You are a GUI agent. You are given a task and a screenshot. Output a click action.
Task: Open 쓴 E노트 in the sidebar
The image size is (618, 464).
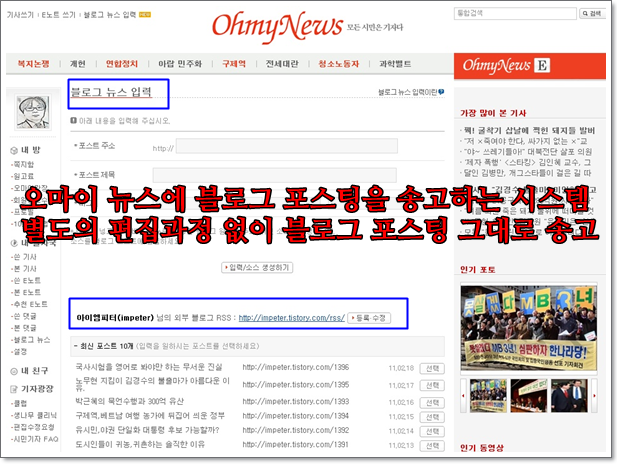[x=27, y=281]
